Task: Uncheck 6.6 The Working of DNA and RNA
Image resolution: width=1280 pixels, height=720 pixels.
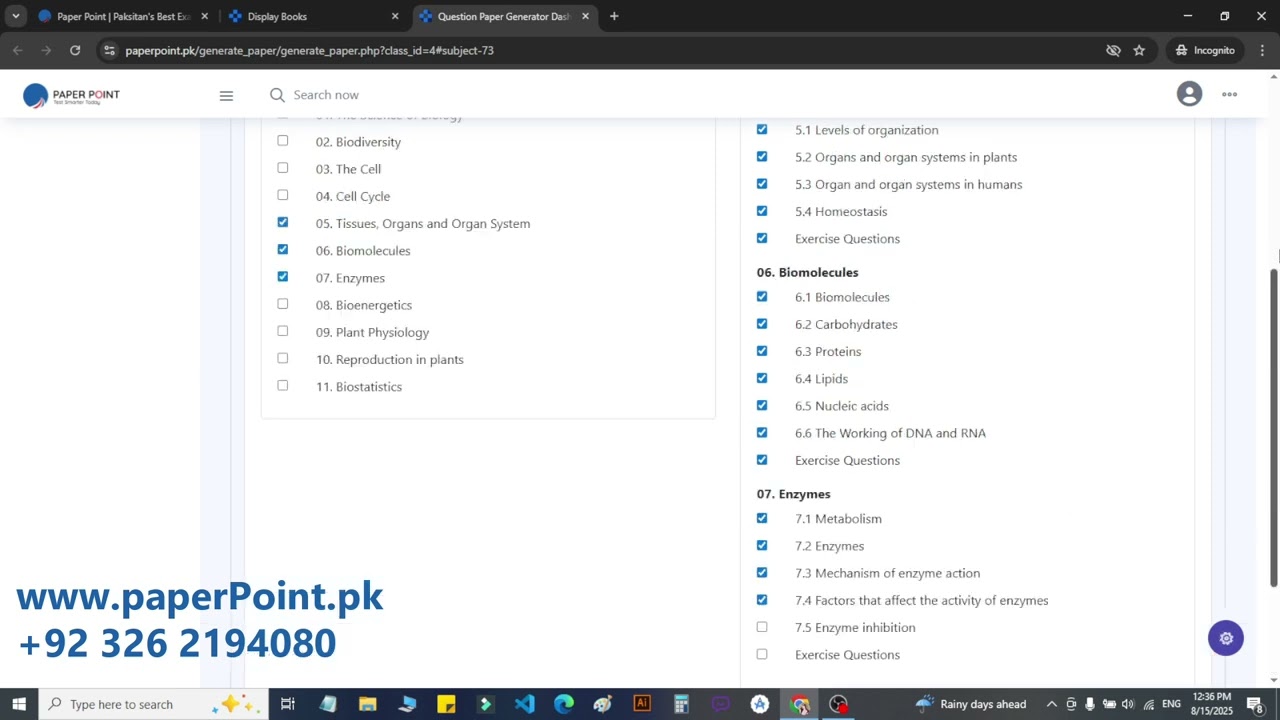Action: (x=762, y=432)
